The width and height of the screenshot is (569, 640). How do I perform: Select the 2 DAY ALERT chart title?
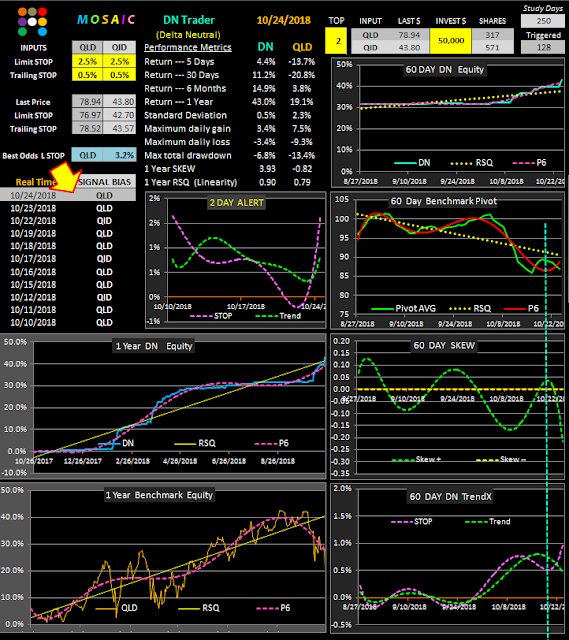tap(237, 202)
